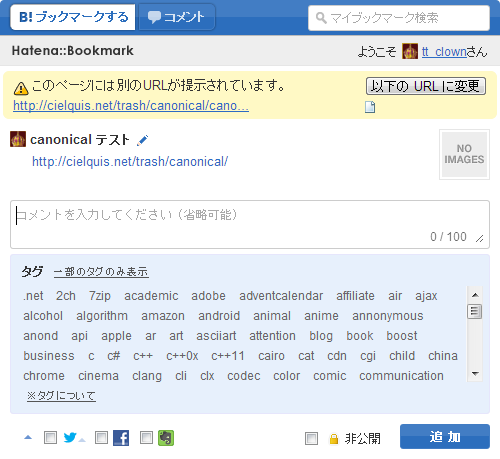Select the asciiart tag
The width and height of the screenshot is (500, 459).
click(x=216, y=336)
